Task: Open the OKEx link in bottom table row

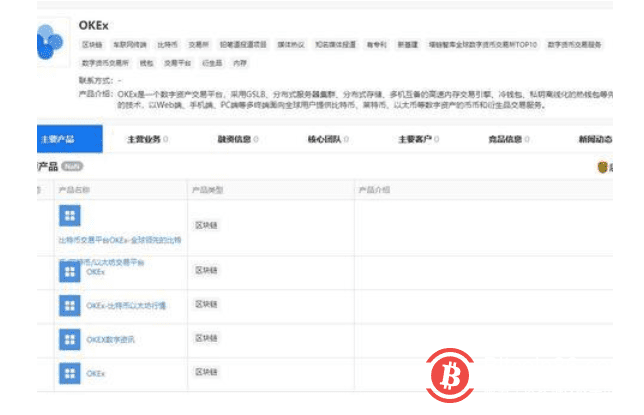Action: point(96,373)
